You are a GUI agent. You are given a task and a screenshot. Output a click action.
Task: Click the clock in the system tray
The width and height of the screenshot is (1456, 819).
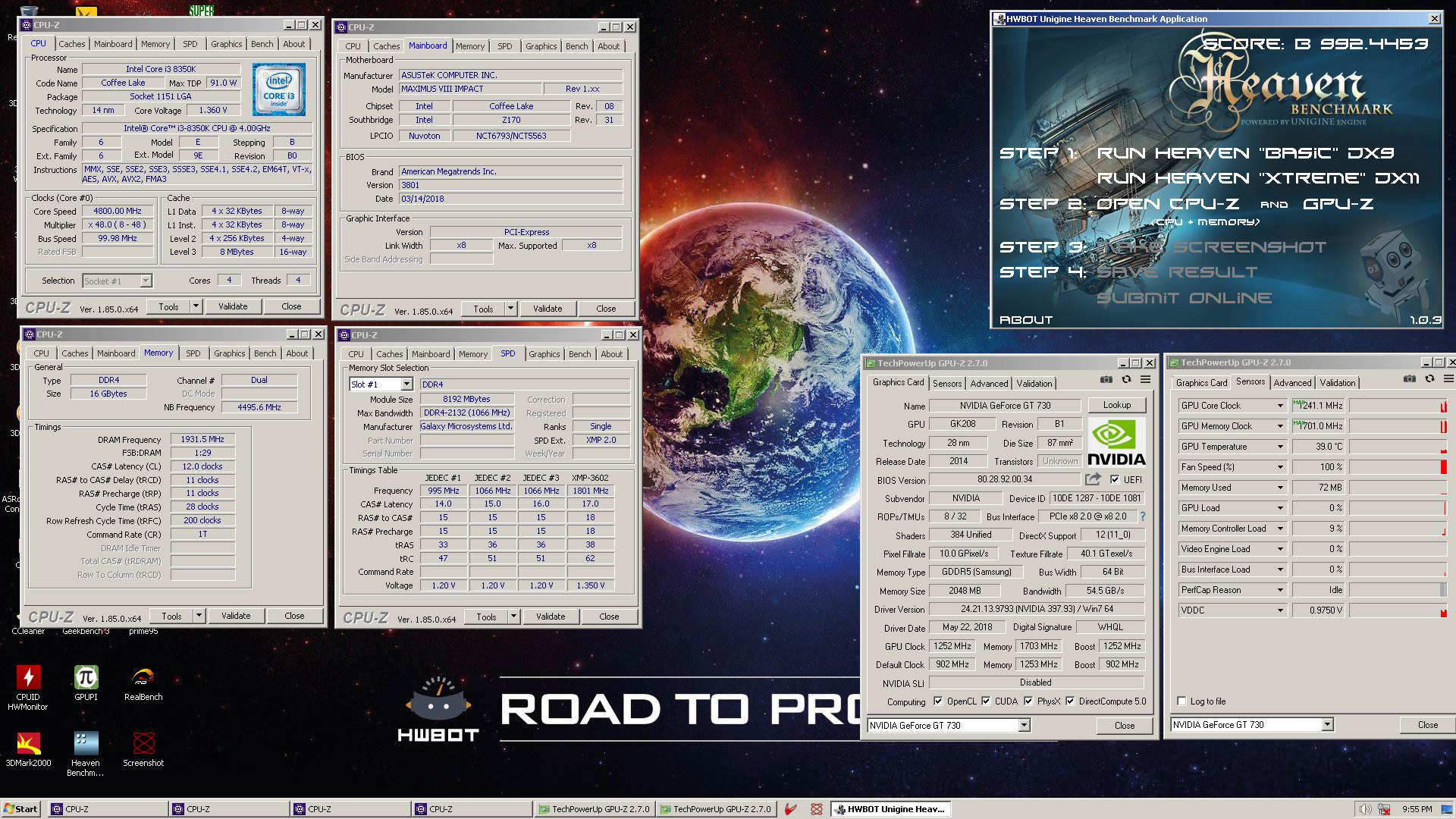(1417, 809)
